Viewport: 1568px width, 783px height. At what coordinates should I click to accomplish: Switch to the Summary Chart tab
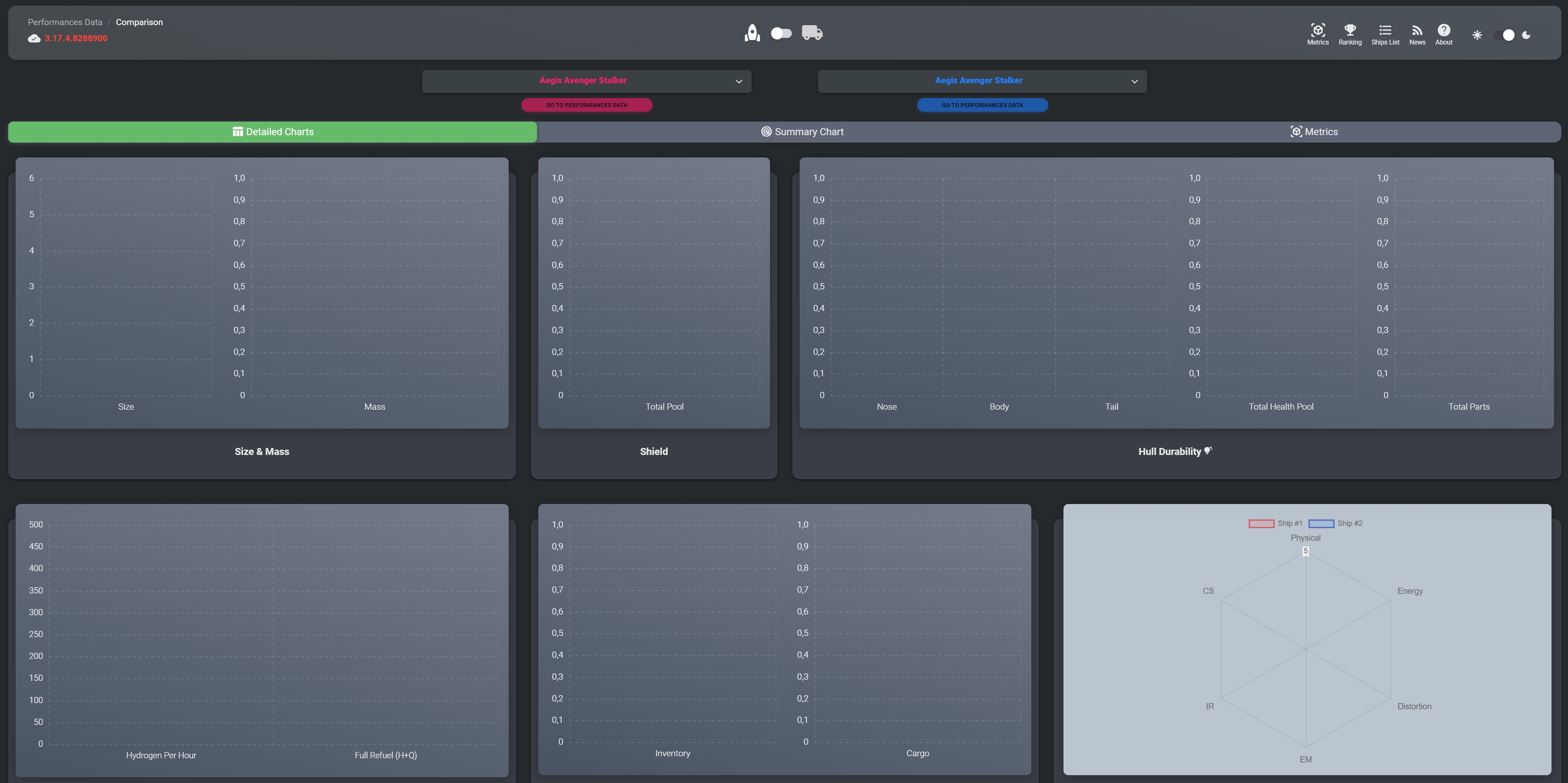[802, 132]
